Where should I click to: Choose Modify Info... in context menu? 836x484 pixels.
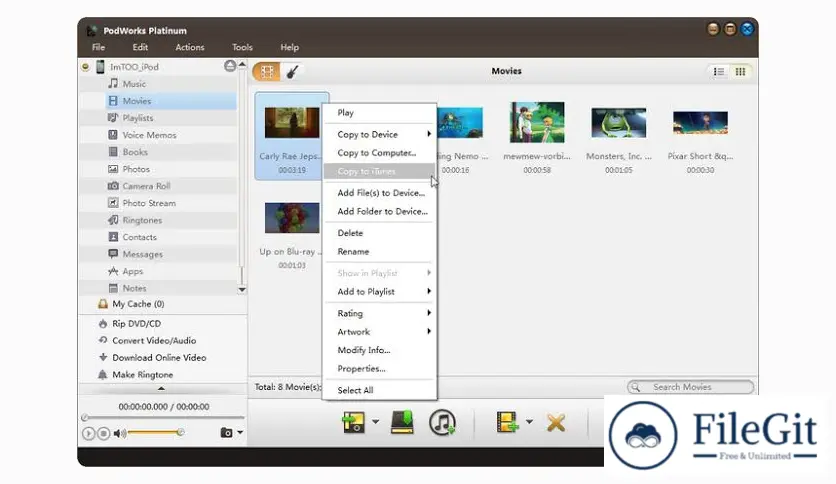coord(380,350)
